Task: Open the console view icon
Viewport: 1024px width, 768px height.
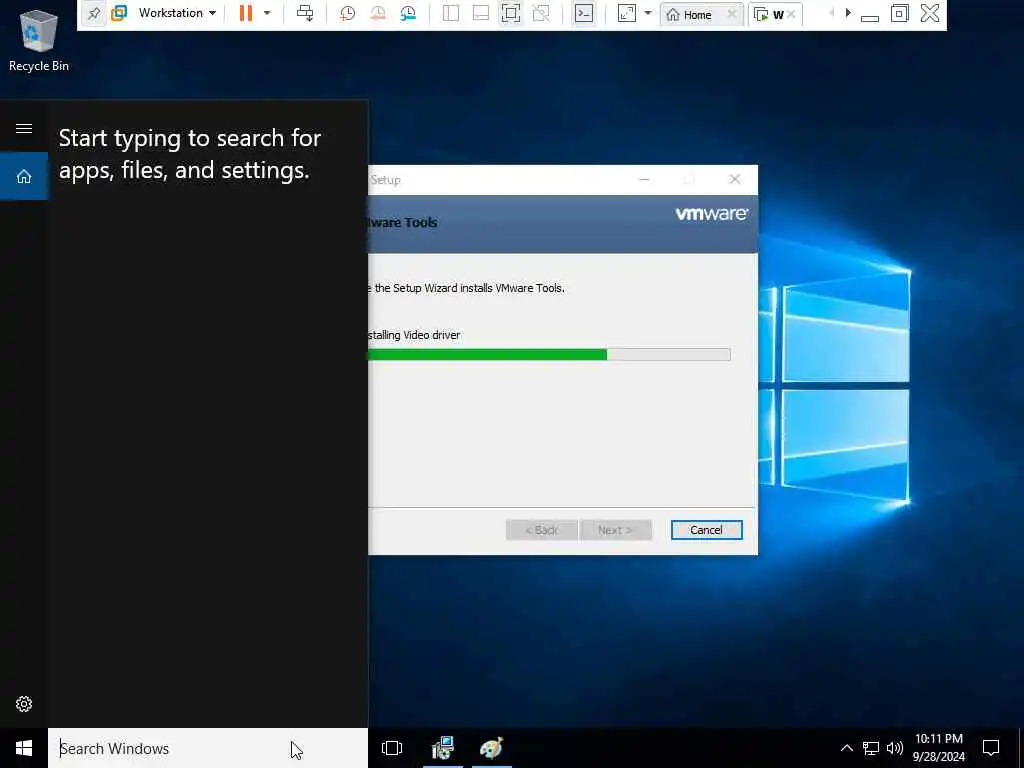Action: 584,13
